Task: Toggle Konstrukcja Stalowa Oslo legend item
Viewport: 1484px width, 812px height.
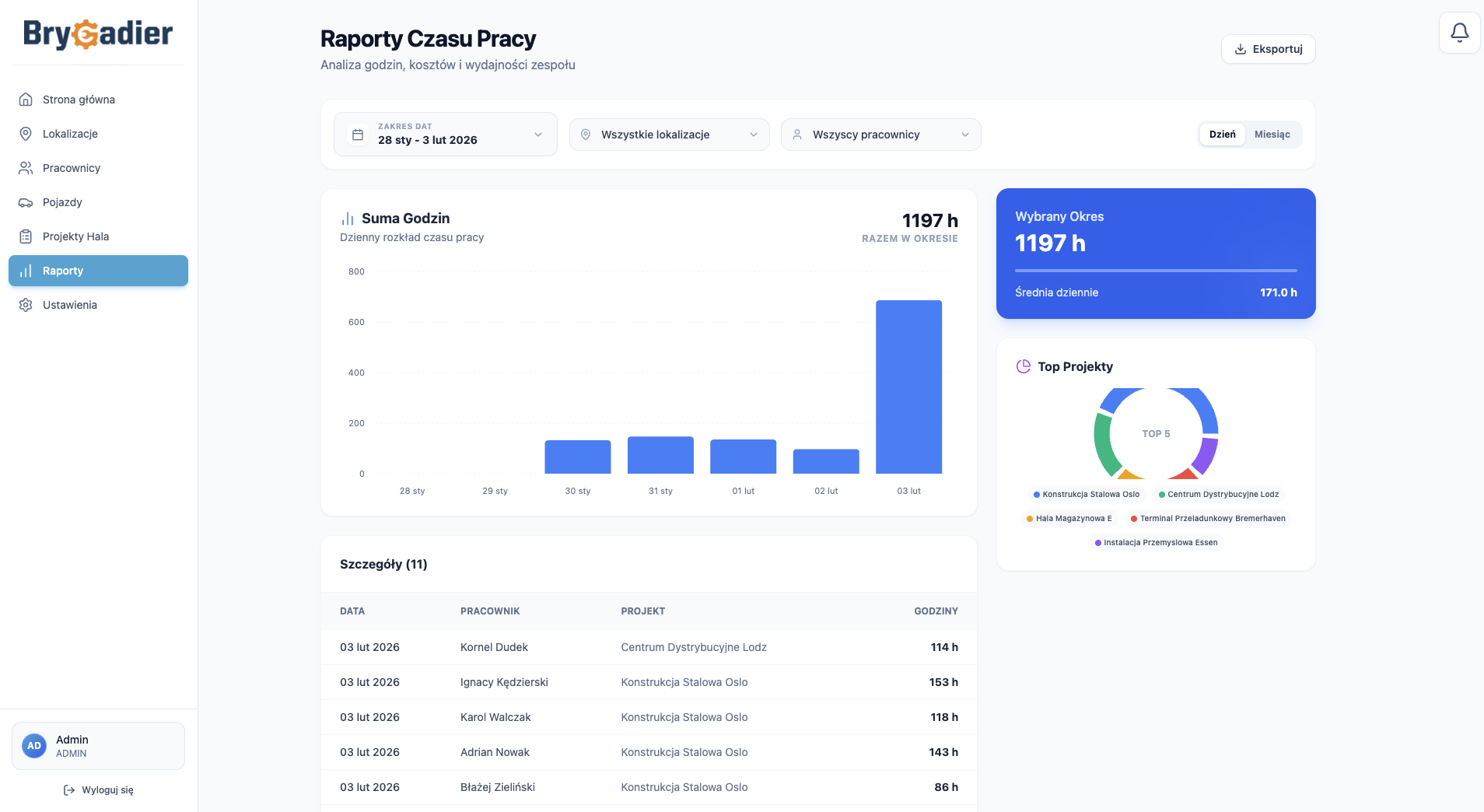Action: 1086,495
